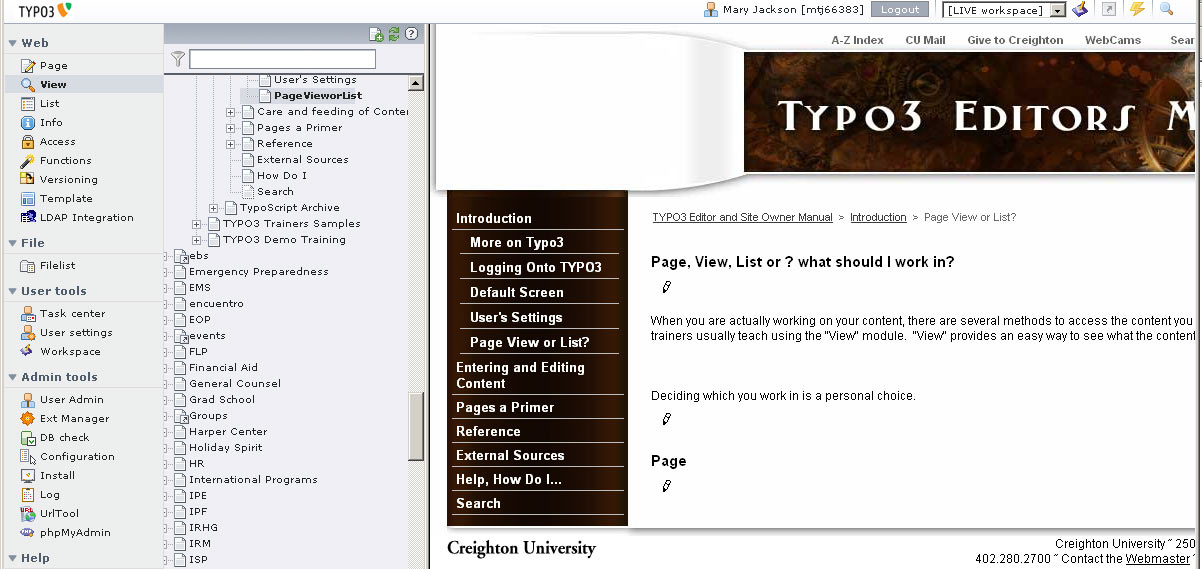Click the page tree filter input field
This screenshot has height=569, width=1202.
coord(282,59)
